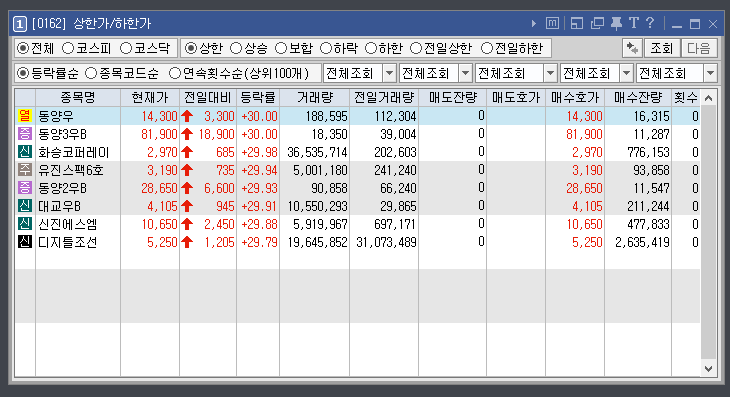730x397 pixels.
Task: Click the small play arrow in title bar
Action: pos(534,23)
